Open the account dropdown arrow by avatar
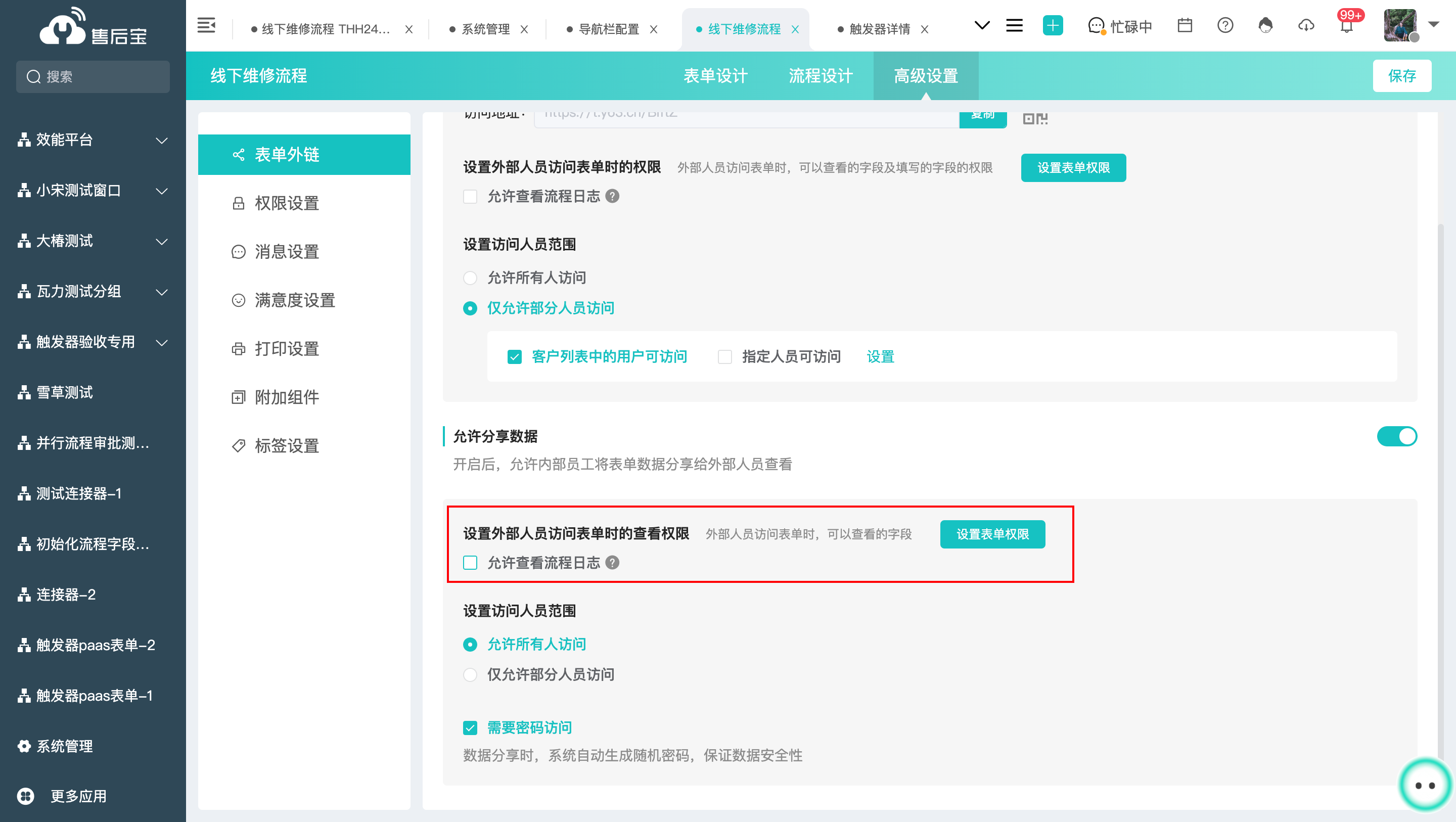This screenshot has height=822, width=1456. click(1434, 24)
